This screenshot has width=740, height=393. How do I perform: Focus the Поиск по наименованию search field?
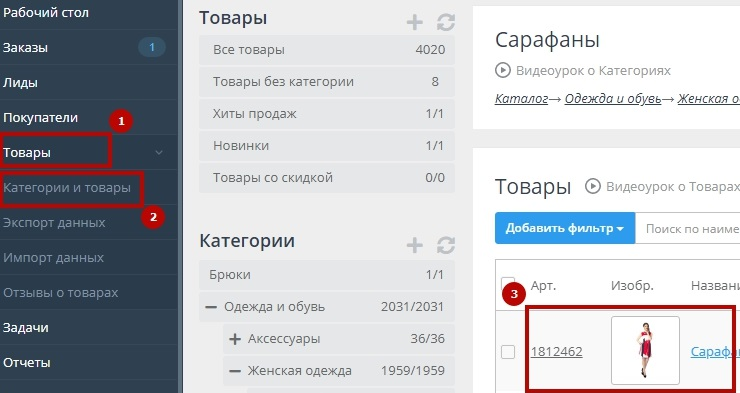688,228
